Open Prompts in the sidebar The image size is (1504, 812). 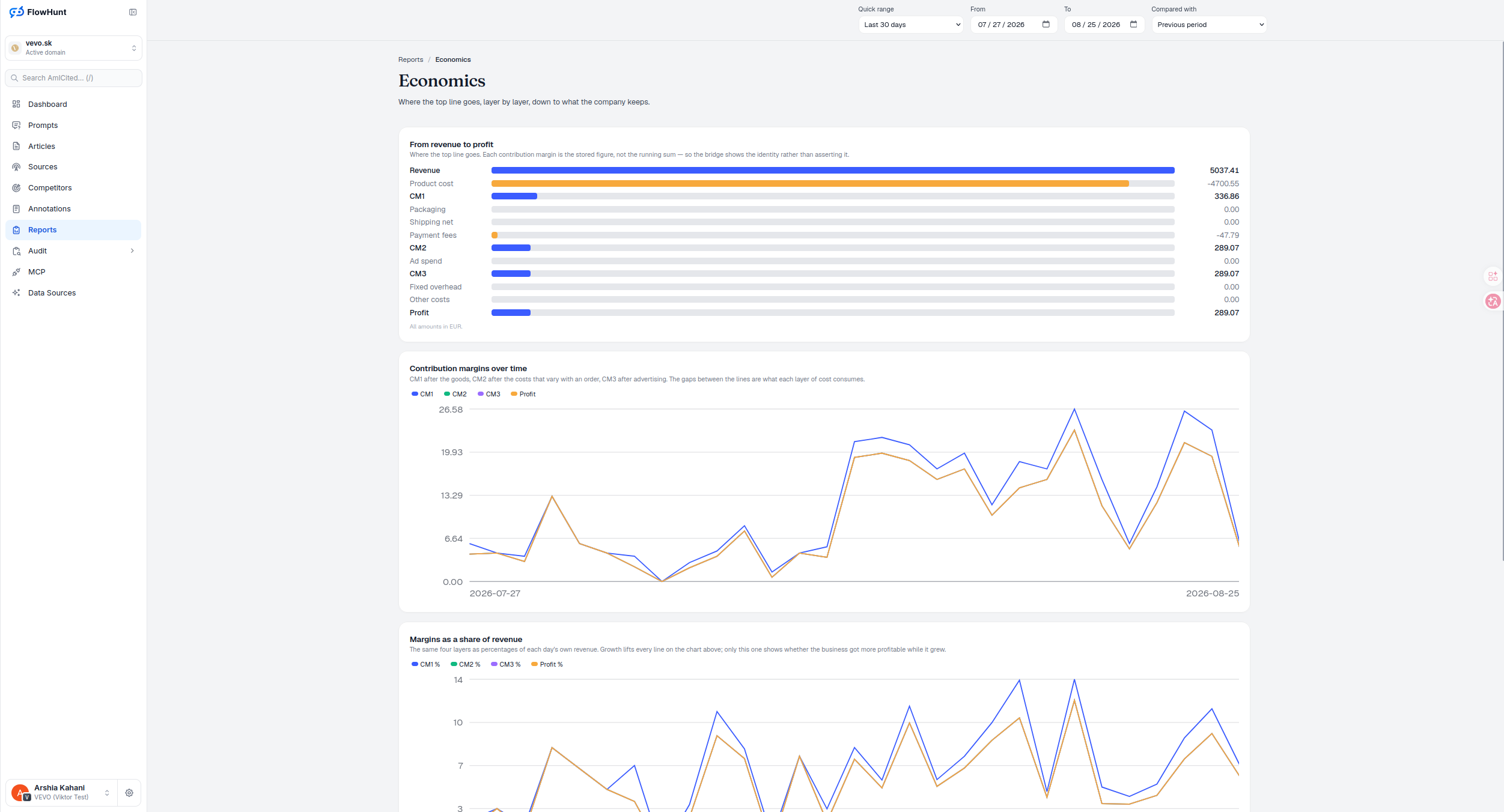(73, 126)
